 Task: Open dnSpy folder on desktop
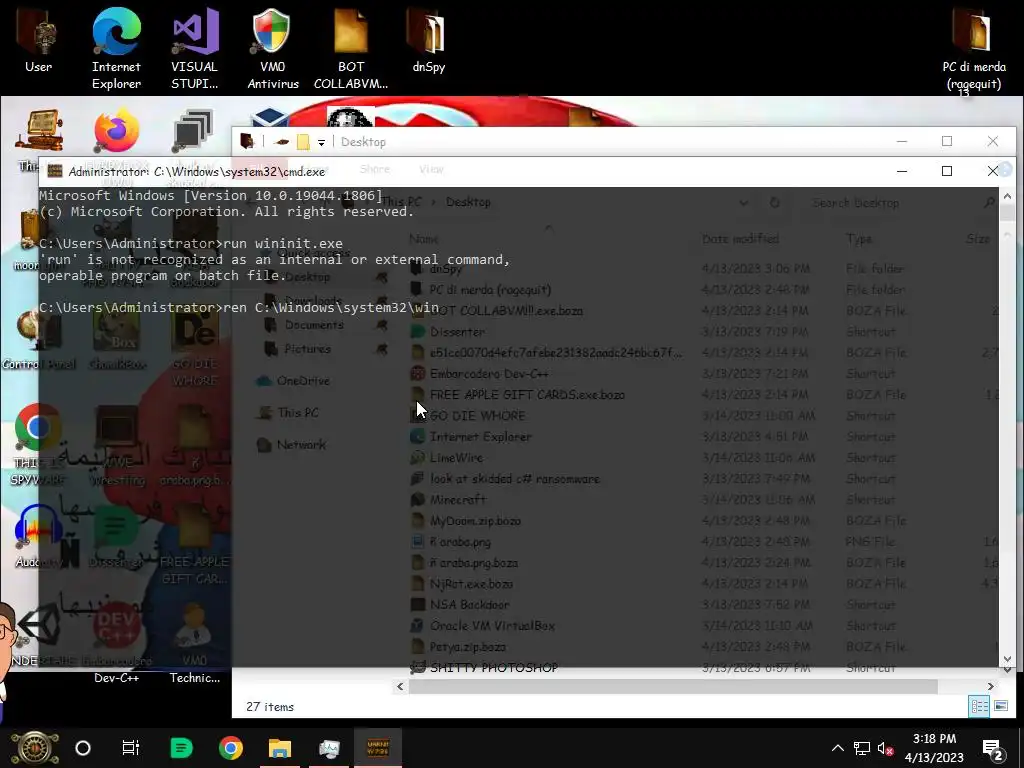pos(428,39)
